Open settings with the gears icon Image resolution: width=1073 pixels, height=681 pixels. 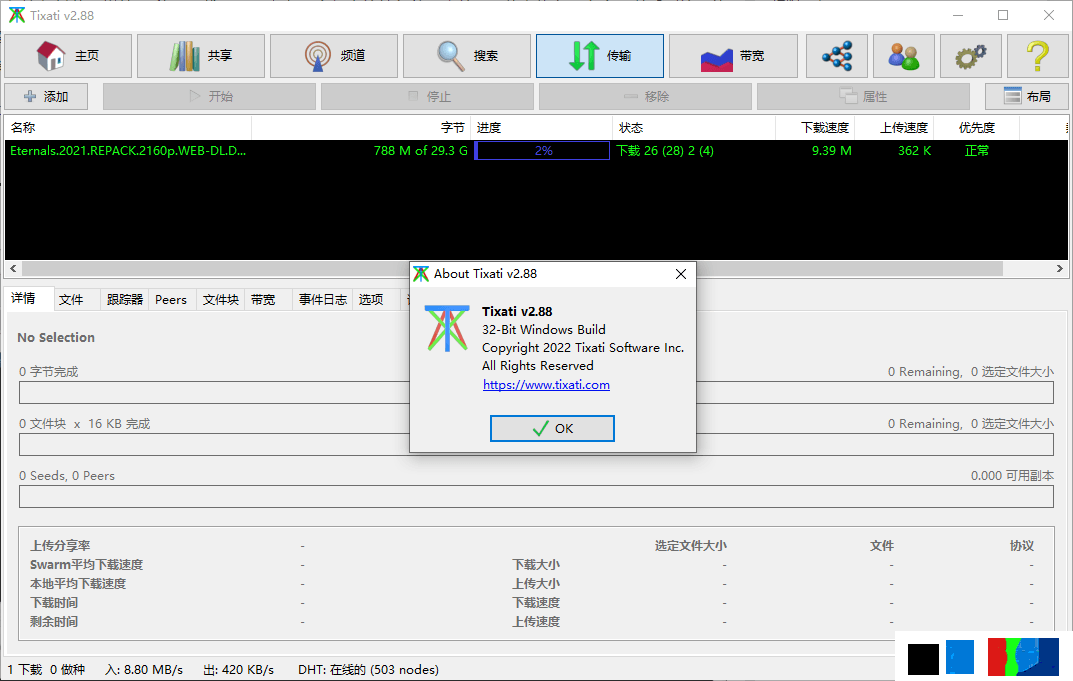pos(970,56)
